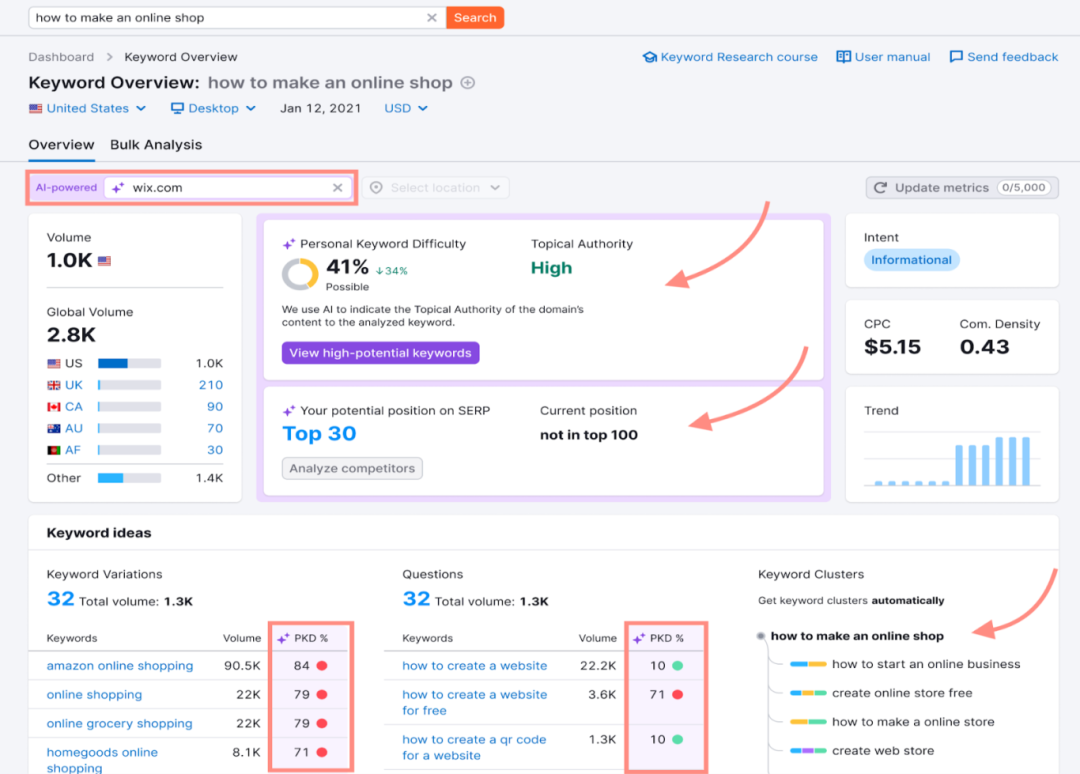Viewport: 1080px width, 774px height.
Task: Click the orange Search button
Action: 475,18
